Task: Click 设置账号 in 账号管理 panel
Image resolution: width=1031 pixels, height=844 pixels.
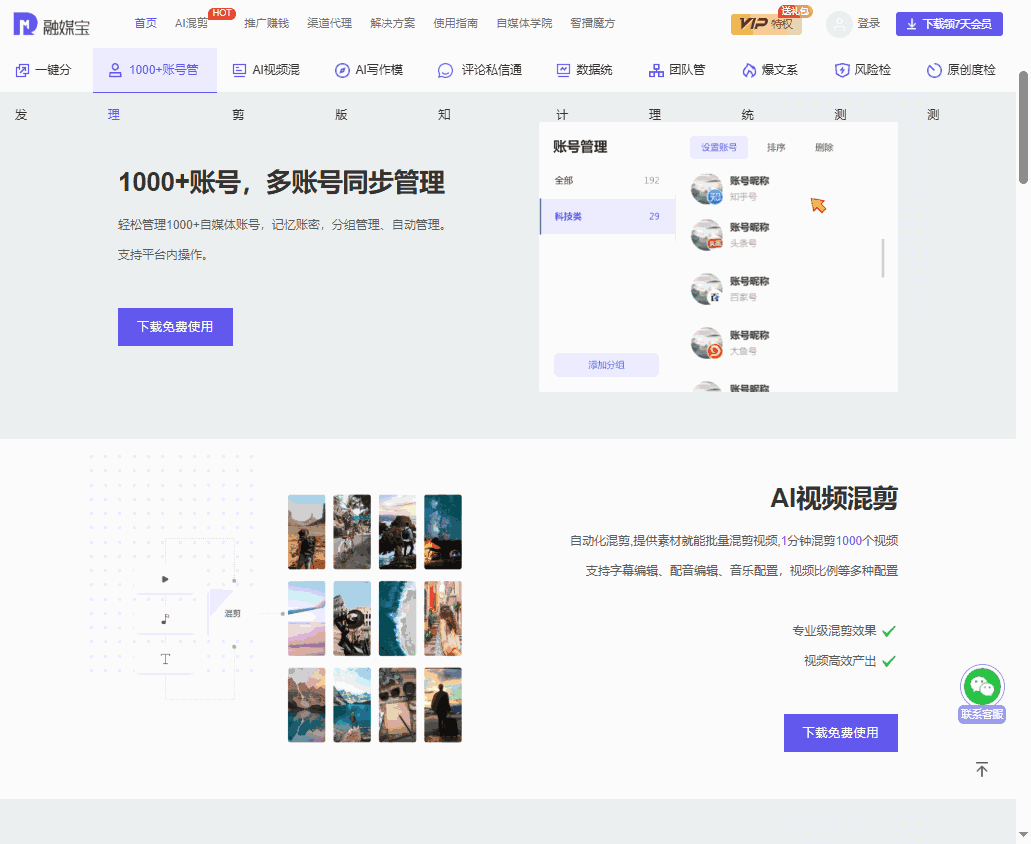Action: (x=719, y=147)
